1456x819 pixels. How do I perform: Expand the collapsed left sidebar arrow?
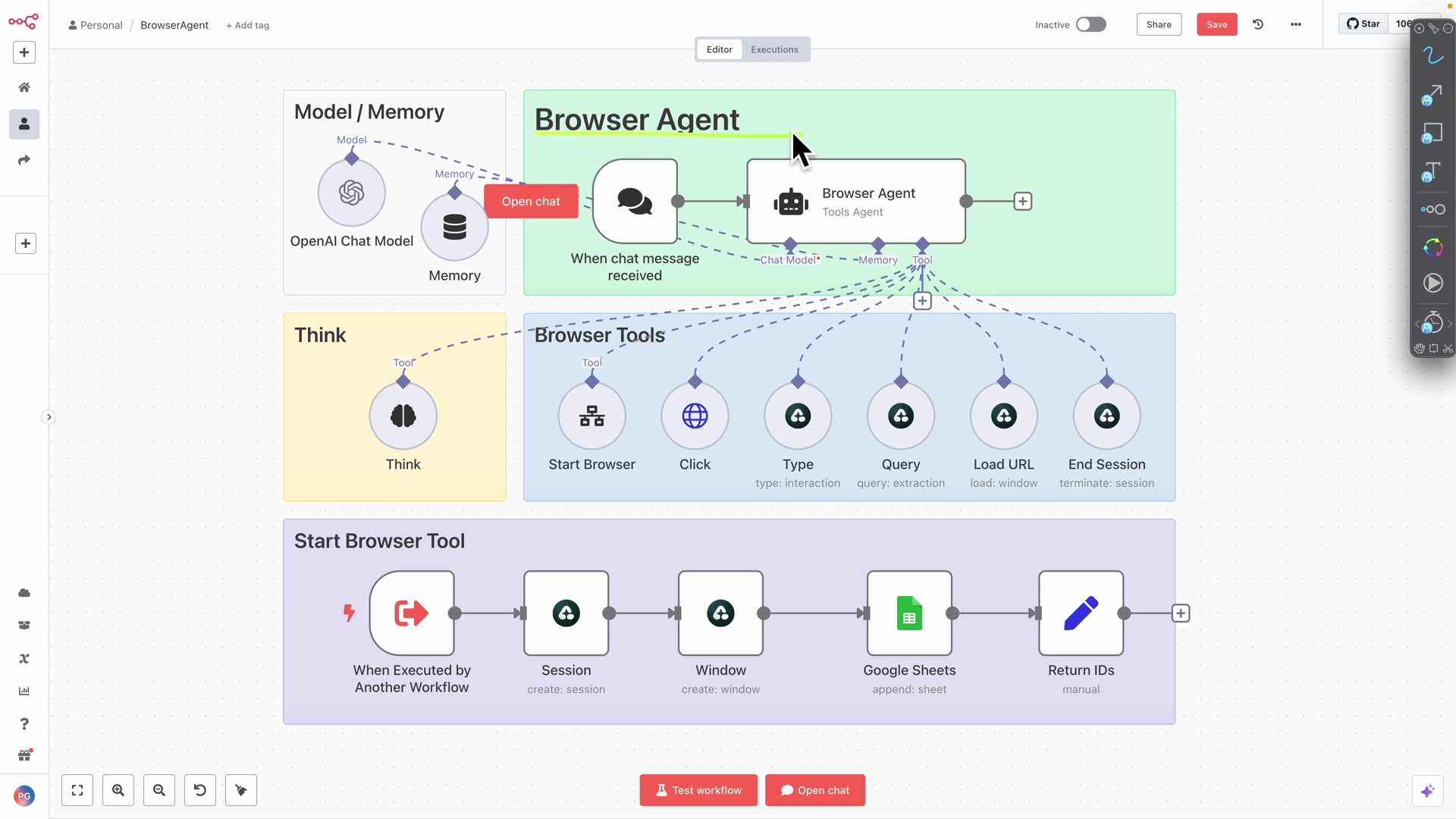[49, 417]
